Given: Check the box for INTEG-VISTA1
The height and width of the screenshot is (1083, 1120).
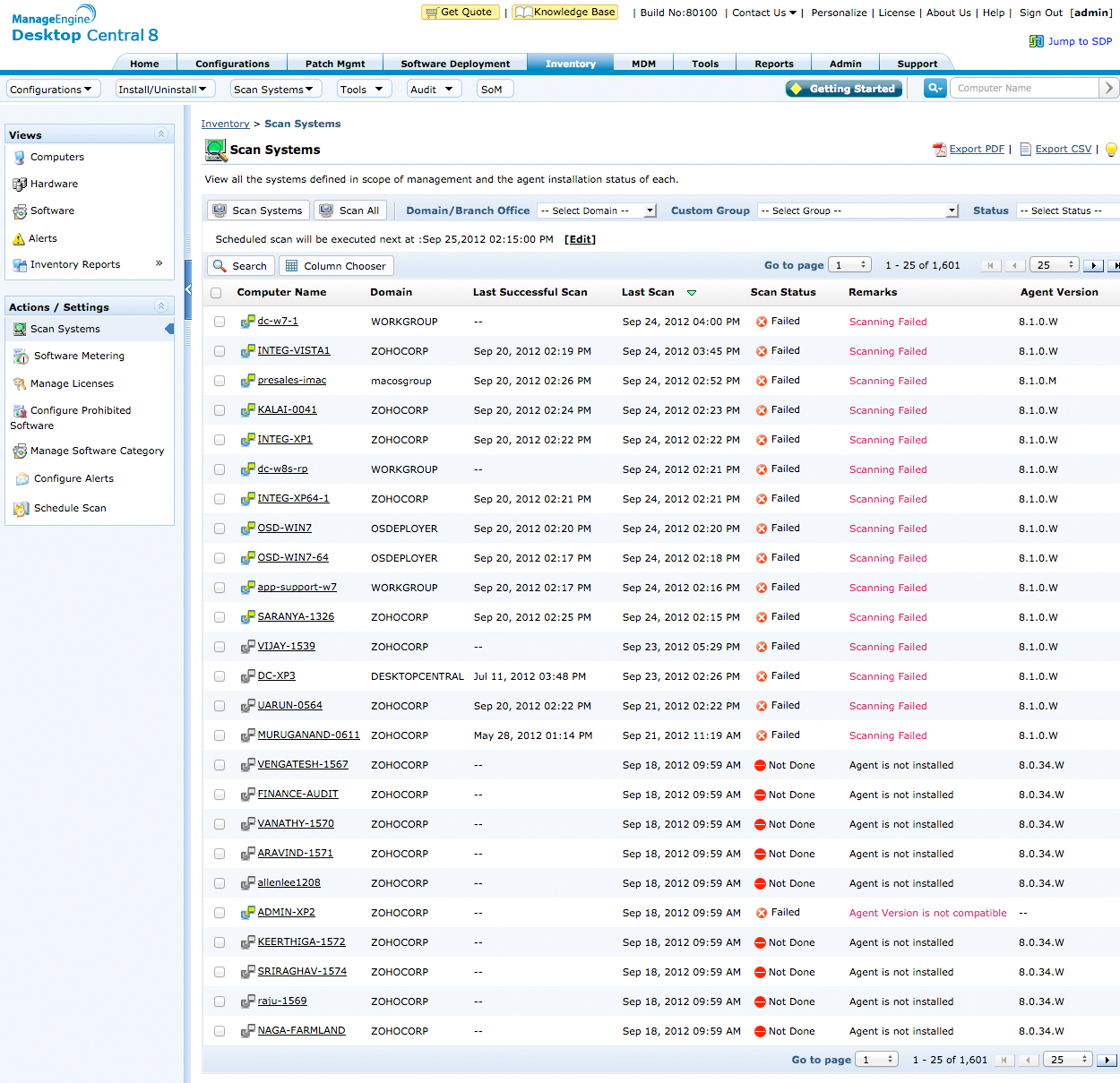Looking at the screenshot, I should coord(220,351).
